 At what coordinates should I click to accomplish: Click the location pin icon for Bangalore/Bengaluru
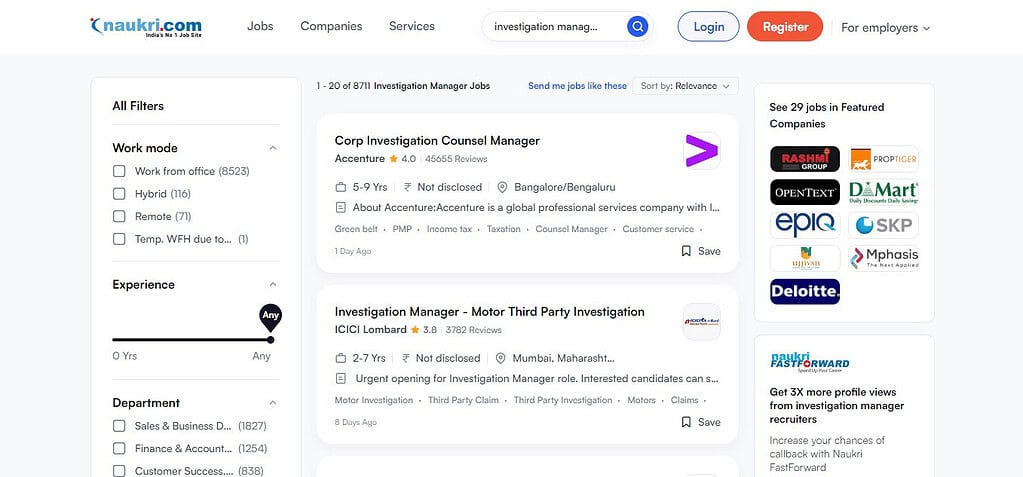(x=502, y=187)
